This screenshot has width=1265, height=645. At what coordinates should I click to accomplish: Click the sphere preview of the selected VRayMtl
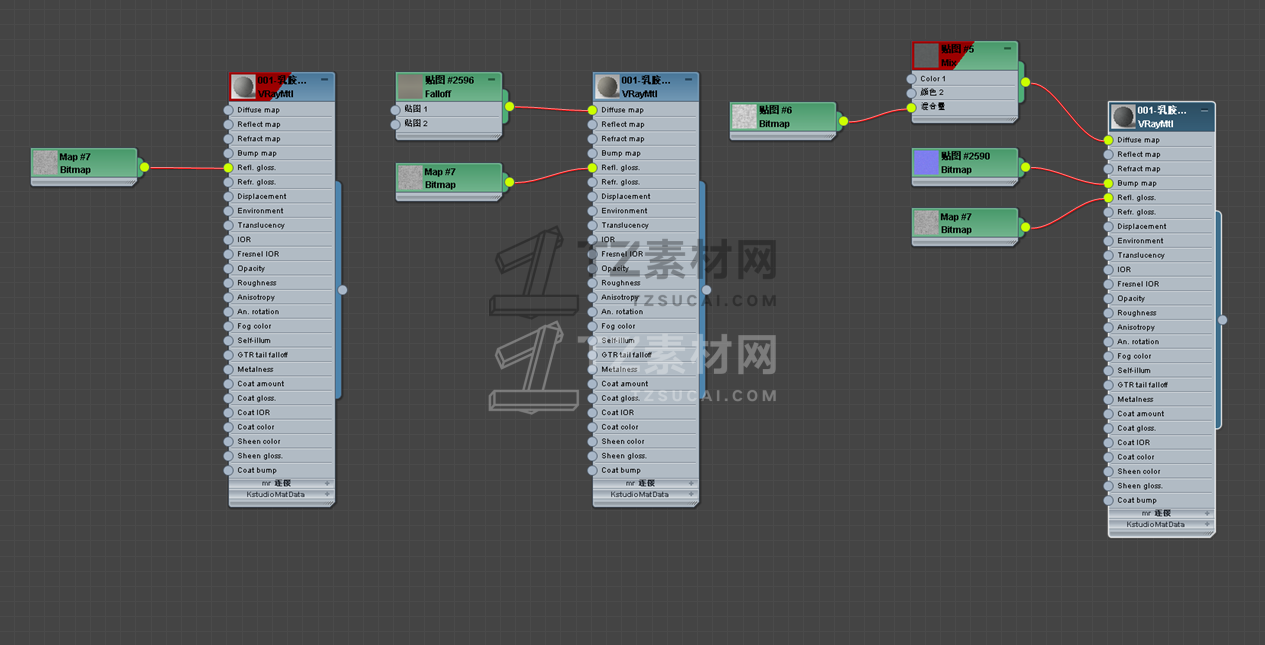click(1123, 117)
